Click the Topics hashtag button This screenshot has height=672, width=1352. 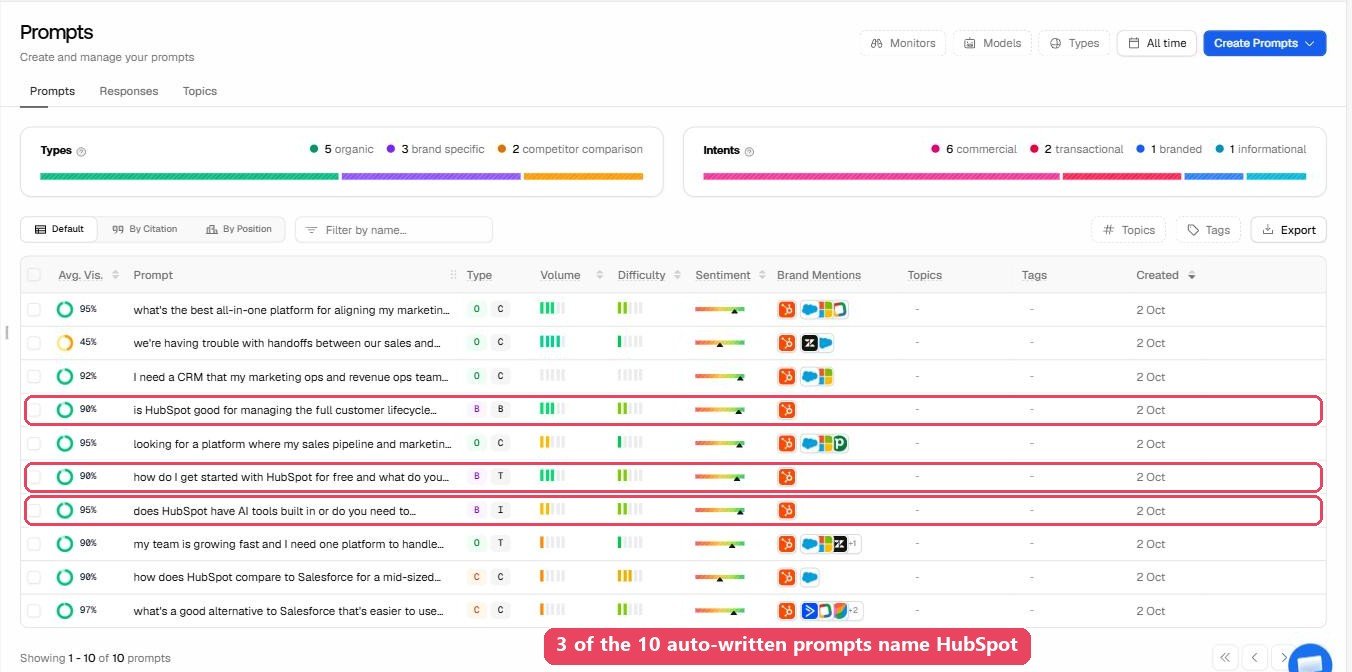(1129, 230)
